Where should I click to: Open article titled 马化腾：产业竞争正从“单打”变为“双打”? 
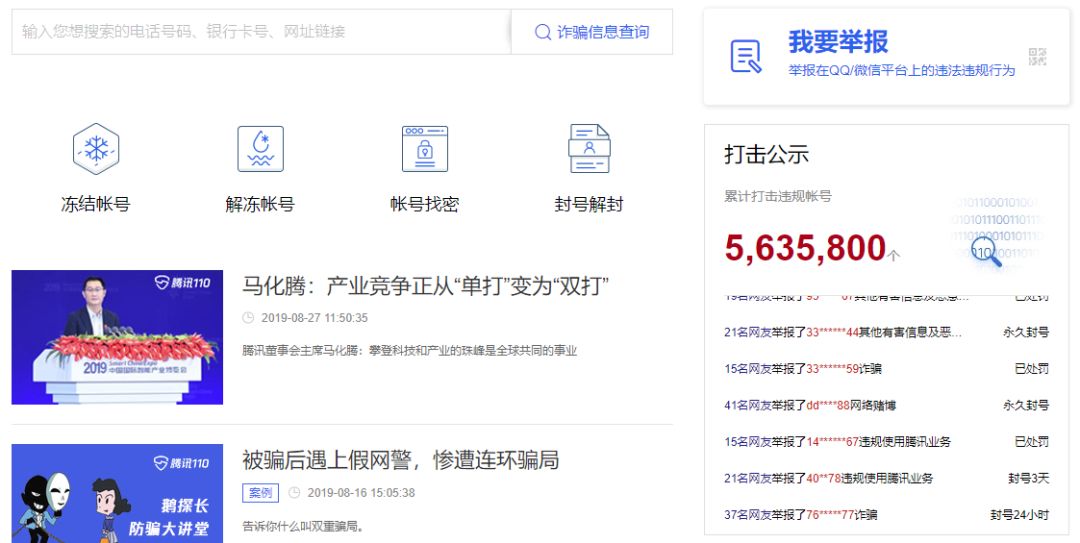[x=426, y=285]
